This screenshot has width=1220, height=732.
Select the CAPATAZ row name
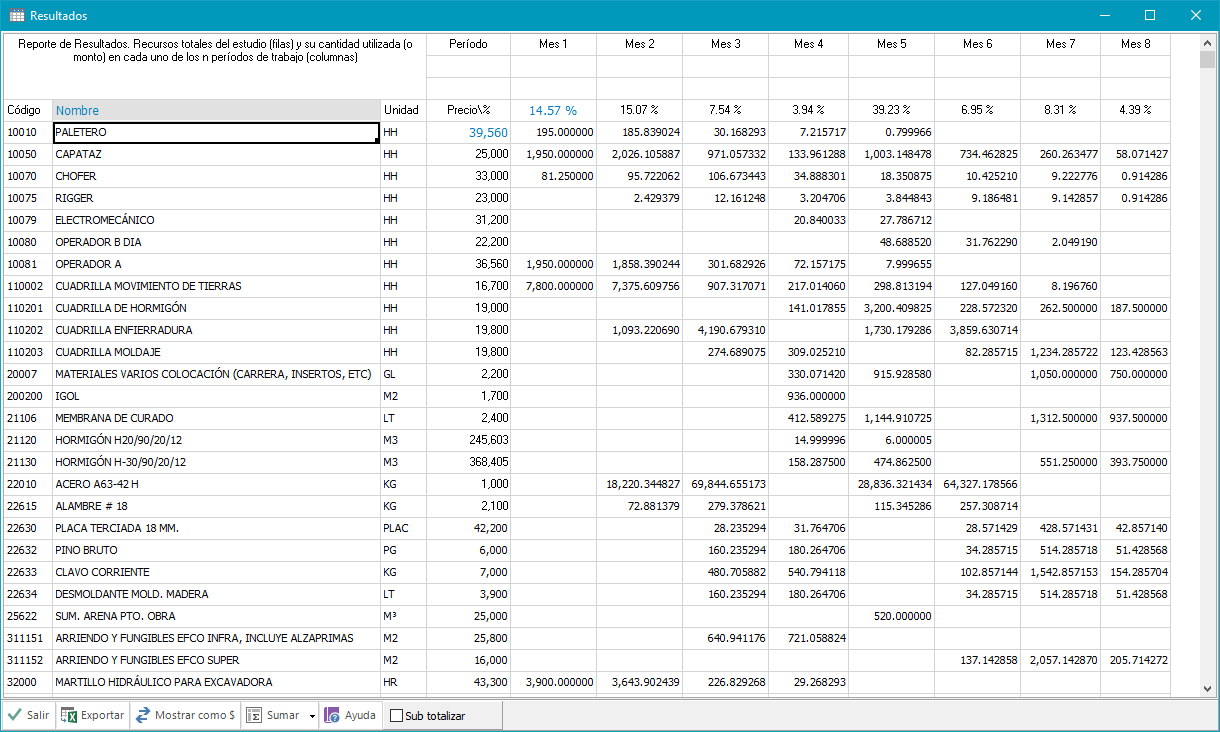tap(215, 154)
